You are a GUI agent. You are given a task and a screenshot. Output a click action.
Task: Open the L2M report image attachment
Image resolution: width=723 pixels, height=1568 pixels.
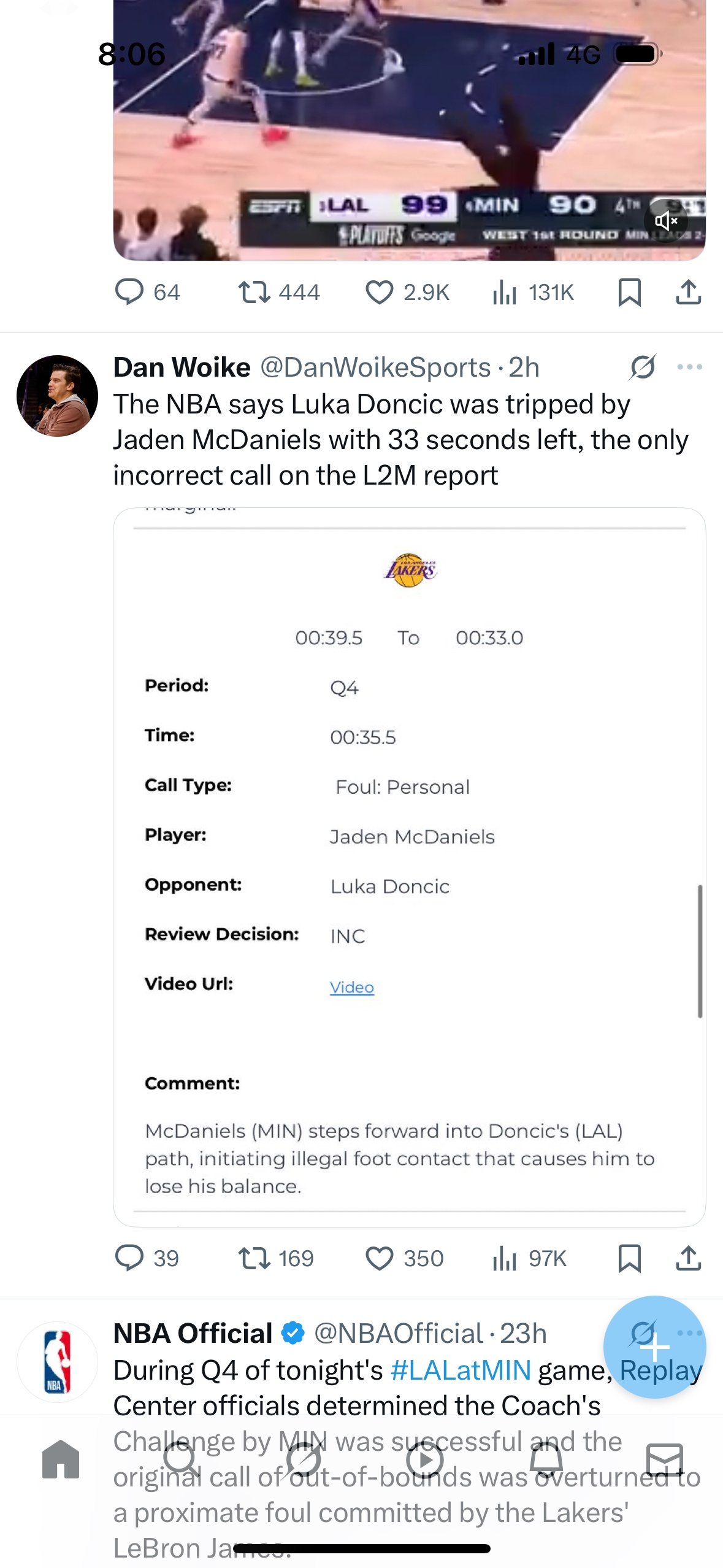click(409, 867)
